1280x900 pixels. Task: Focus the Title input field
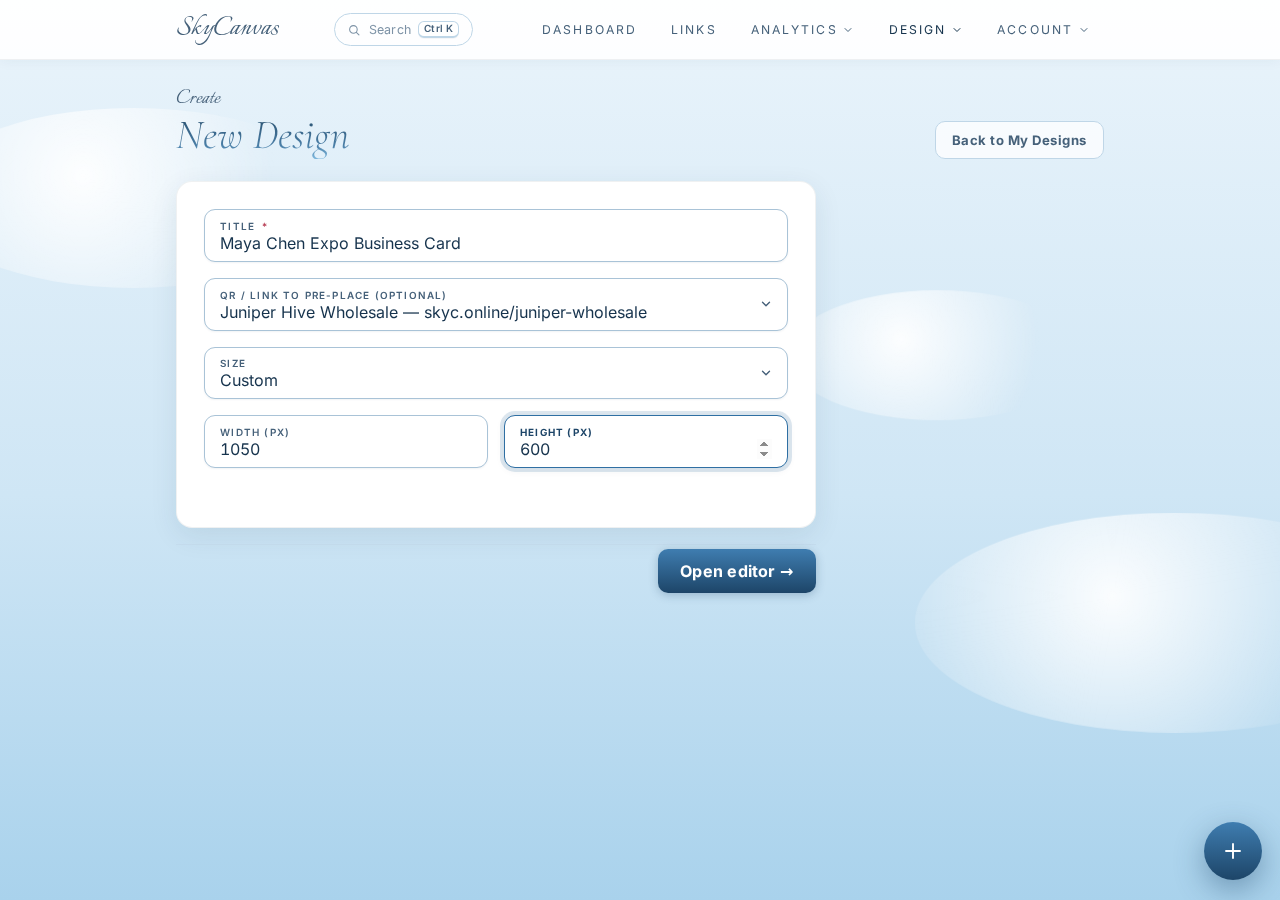496,236
